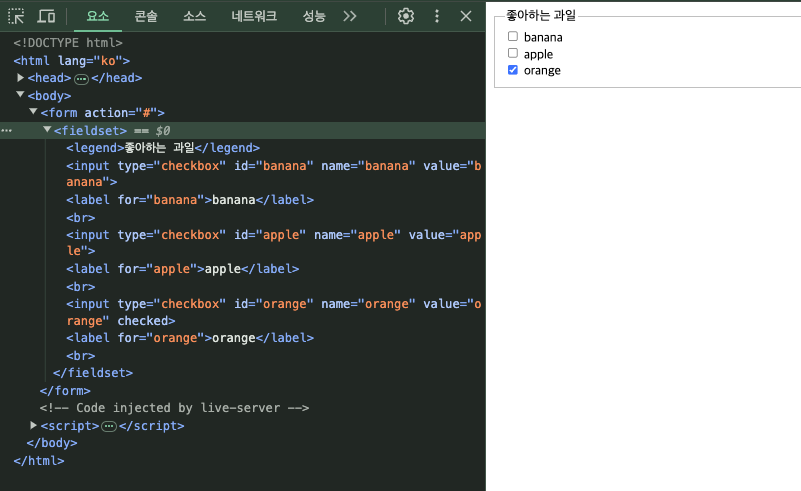
Task: Select the apple input element node
Action: [273, 243]
